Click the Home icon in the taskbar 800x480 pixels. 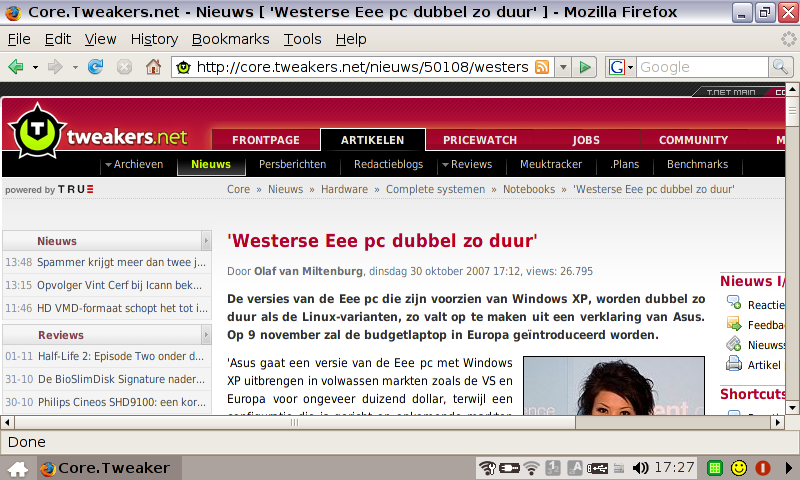point(18,468)
